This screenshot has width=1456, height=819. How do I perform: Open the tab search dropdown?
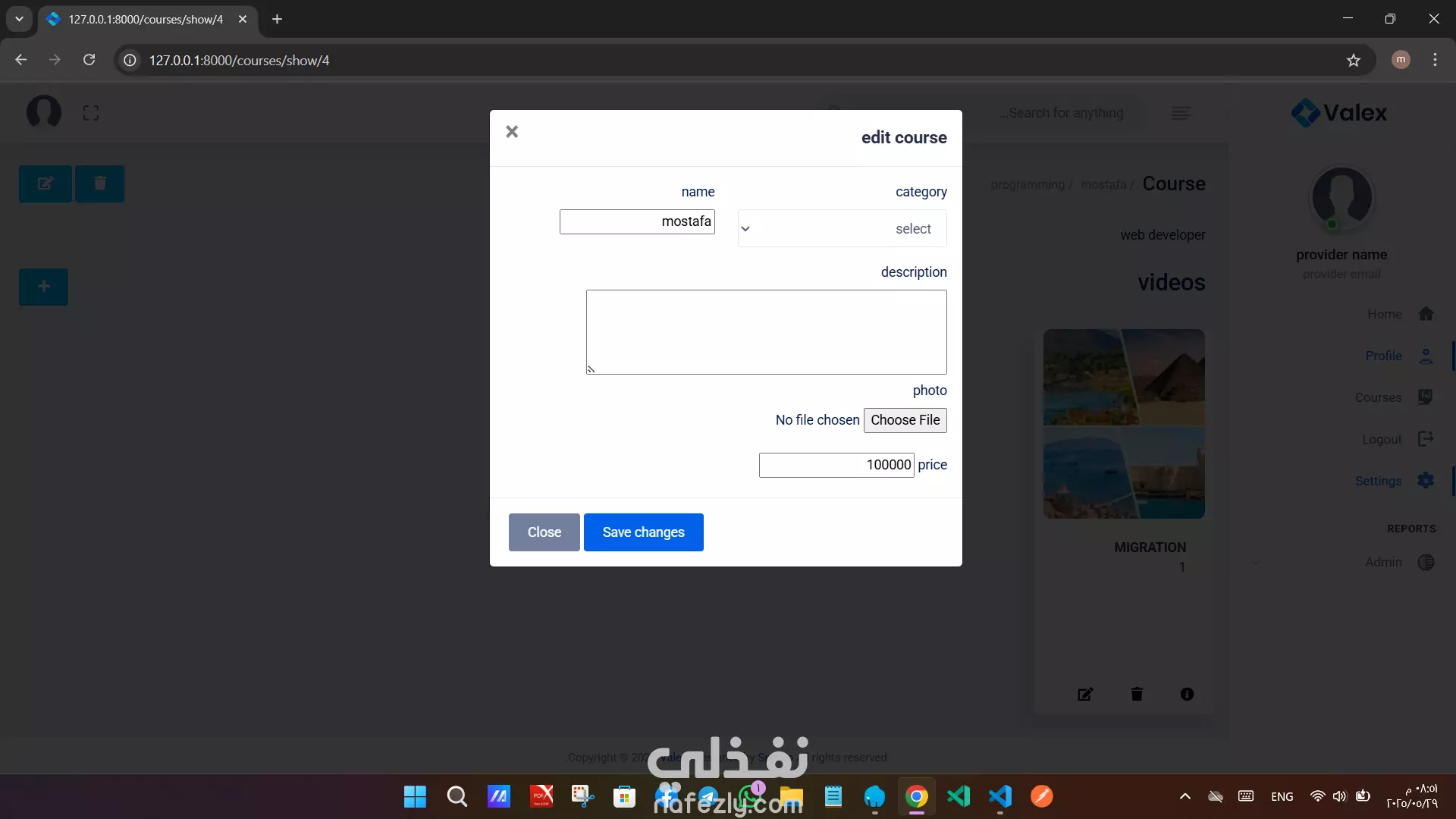click(x=19, y=19)
